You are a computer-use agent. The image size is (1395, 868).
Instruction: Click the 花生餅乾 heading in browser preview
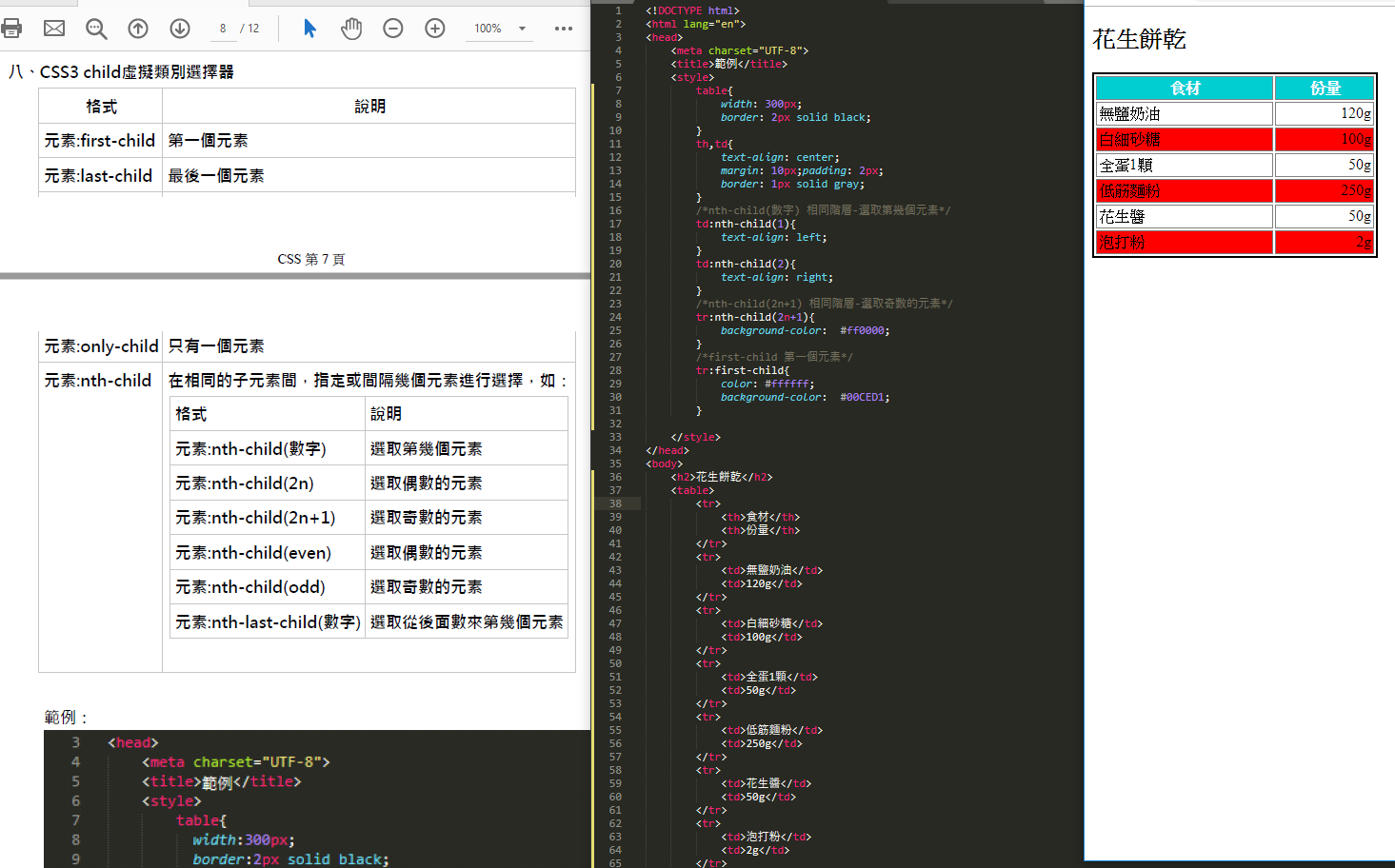pyautogui.click(x=1139, y=40)
